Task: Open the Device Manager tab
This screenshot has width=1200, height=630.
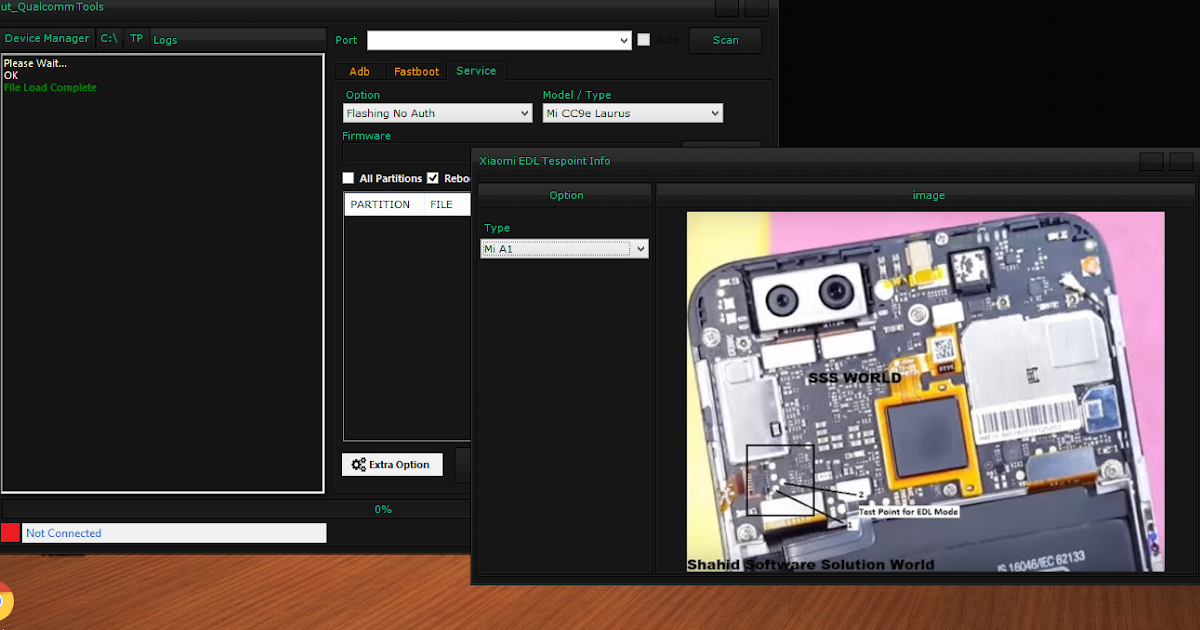Action: point(47,39)
